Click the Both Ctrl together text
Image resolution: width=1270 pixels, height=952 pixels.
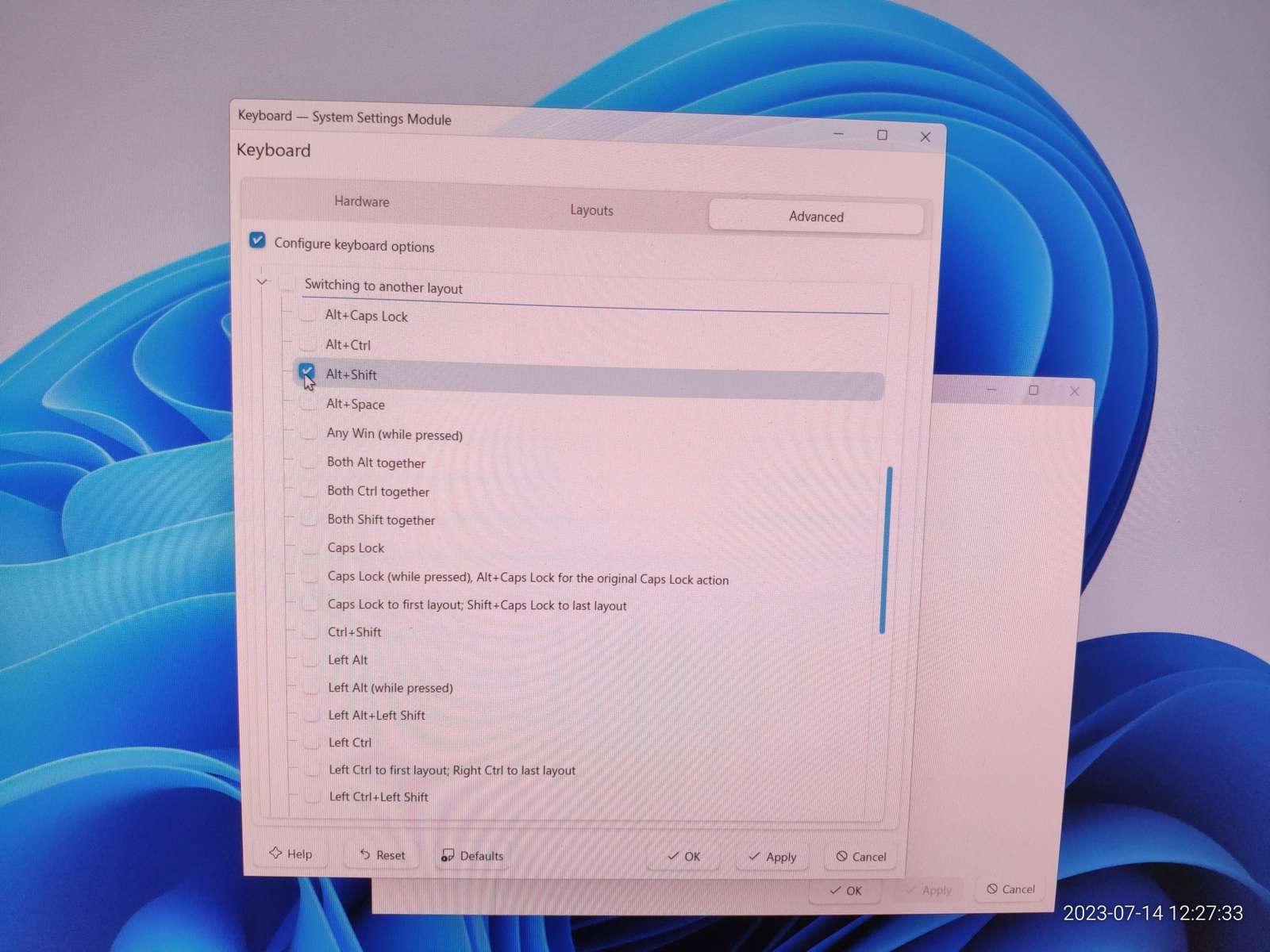click(x=378, y=491)
